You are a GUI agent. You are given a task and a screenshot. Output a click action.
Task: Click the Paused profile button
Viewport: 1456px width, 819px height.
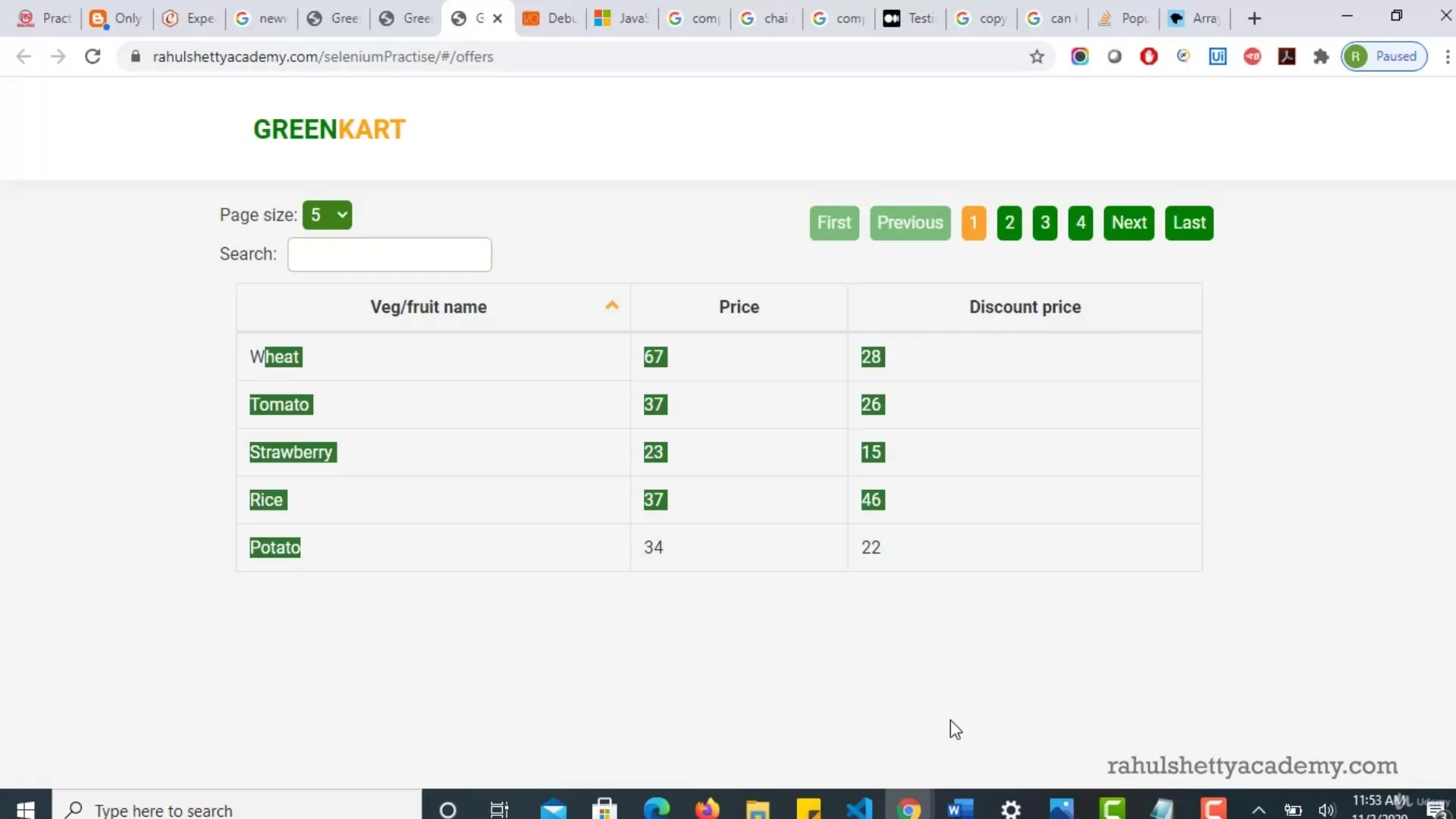click(x=1385, y=56)
